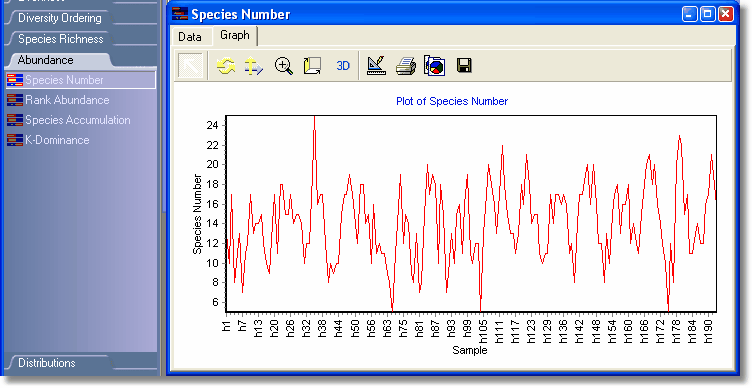Click the 'Species Number' y-axis label
The height and width of the screenshot is (388, 752).
point(197,214)
